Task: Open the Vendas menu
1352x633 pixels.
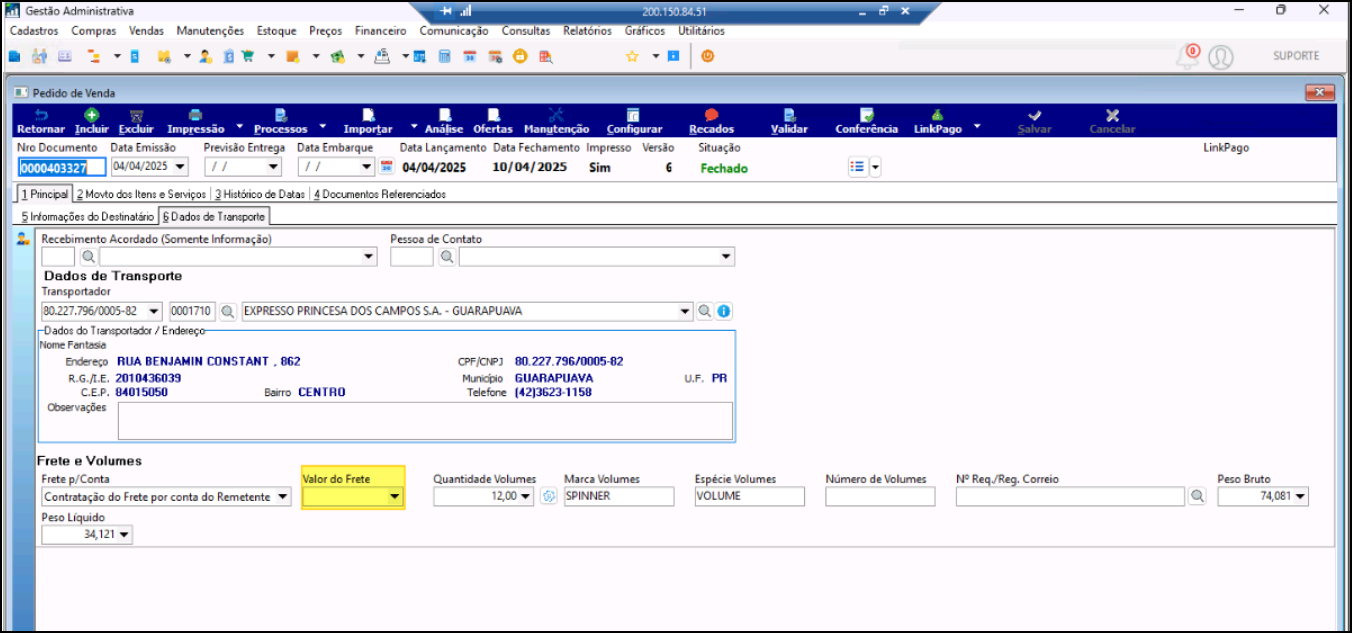Action: 147,31
